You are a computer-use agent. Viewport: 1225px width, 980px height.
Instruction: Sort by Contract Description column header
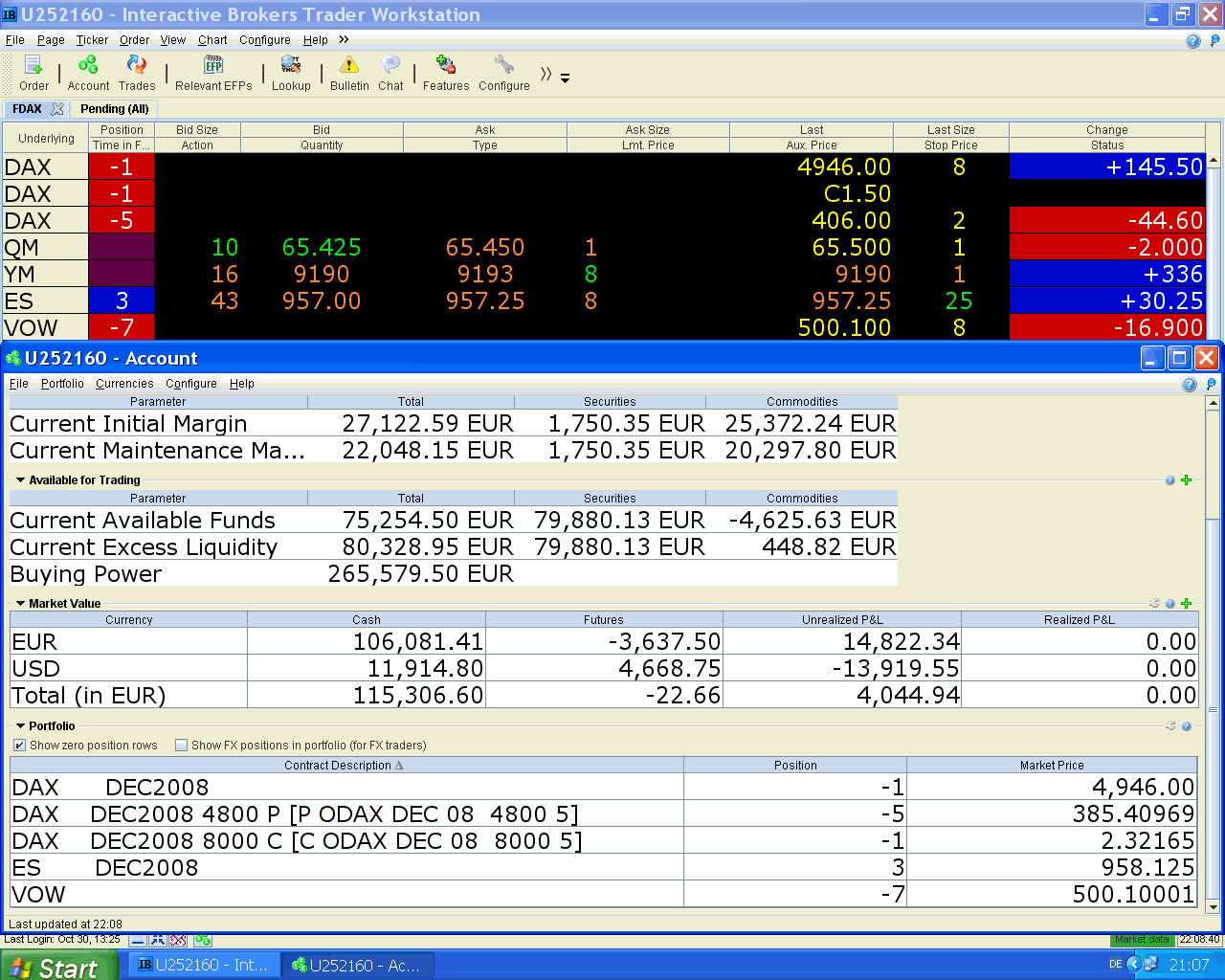(x=345, y=766)
